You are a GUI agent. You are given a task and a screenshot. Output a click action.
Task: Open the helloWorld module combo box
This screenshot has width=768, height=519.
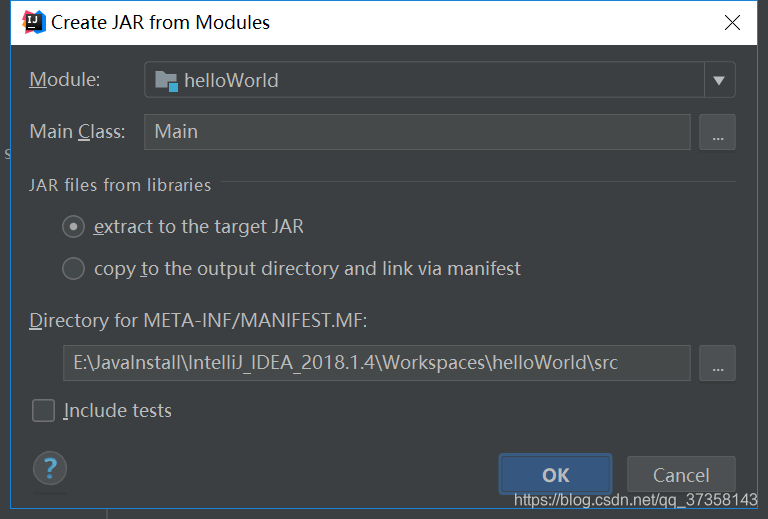coord(439,80)
